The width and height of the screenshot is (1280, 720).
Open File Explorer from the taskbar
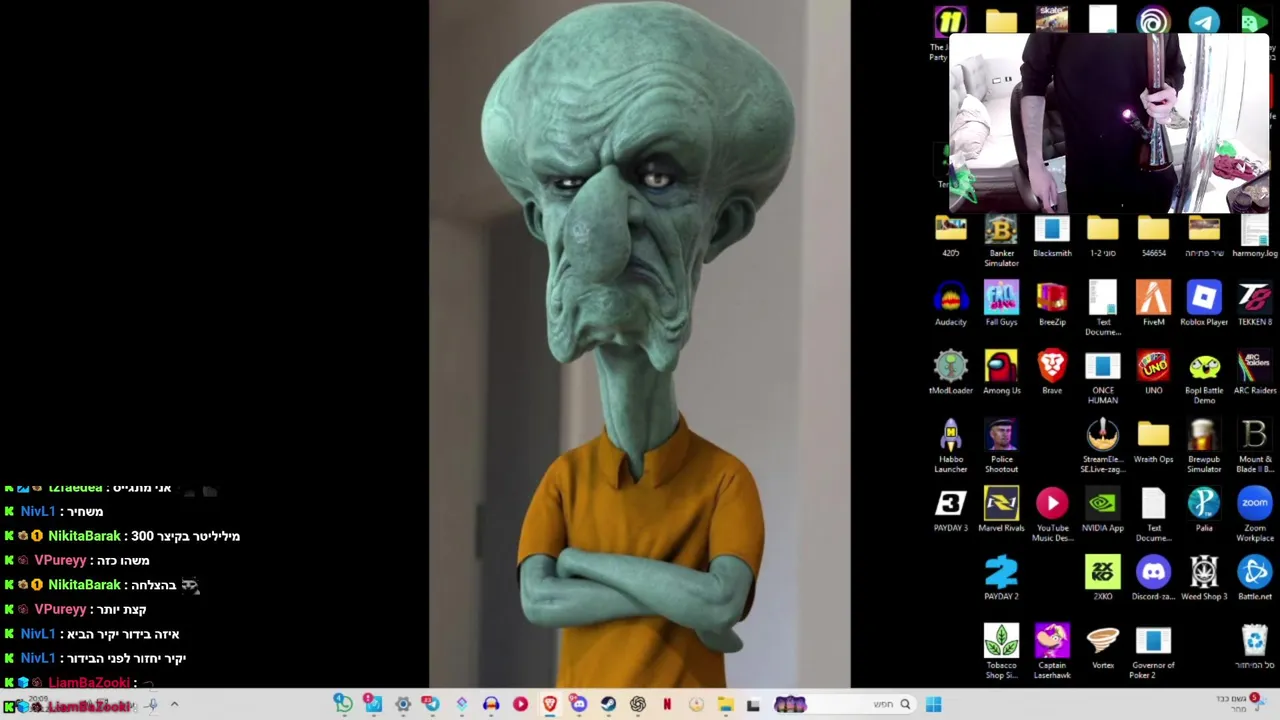click(725, 705)
